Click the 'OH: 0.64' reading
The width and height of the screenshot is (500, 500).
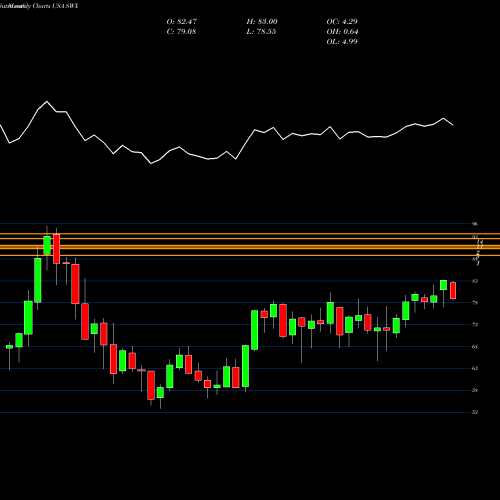point(342,32)
